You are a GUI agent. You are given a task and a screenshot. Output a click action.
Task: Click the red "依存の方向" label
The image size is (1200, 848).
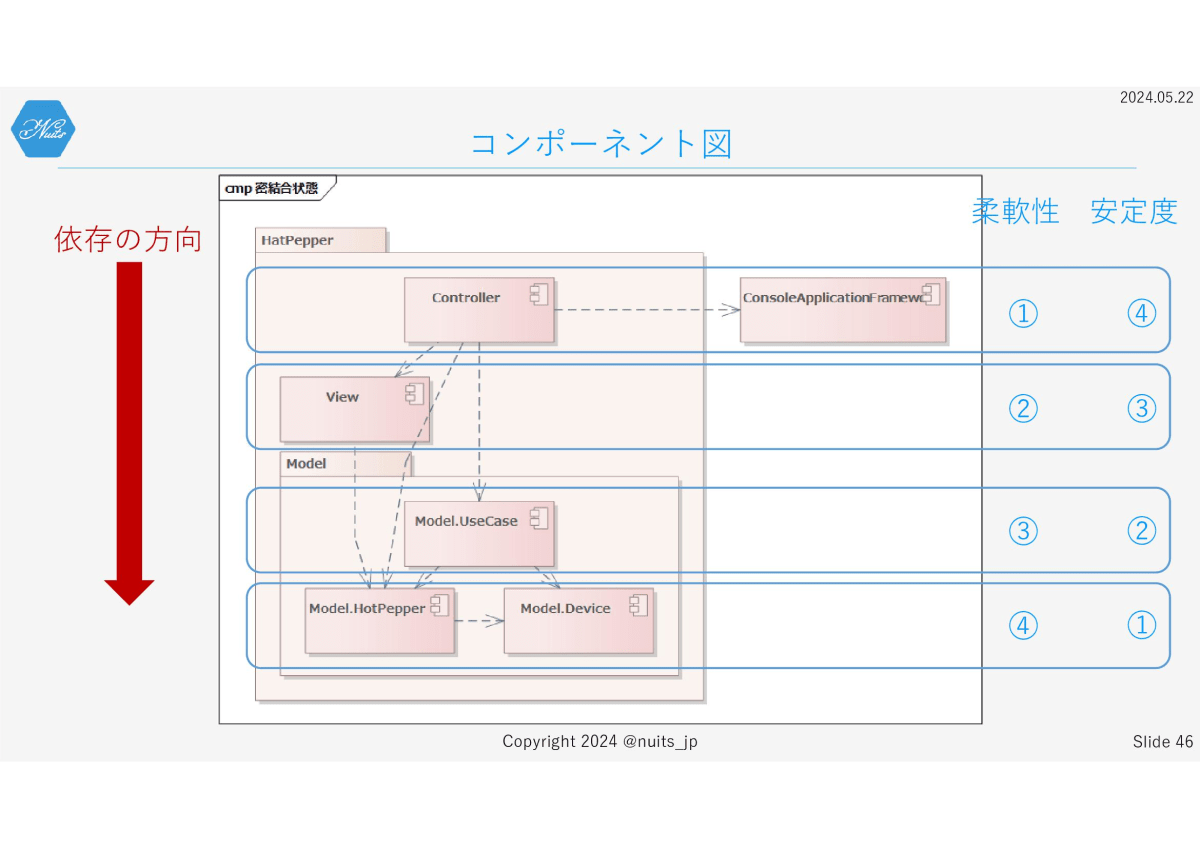coord(128,240)
